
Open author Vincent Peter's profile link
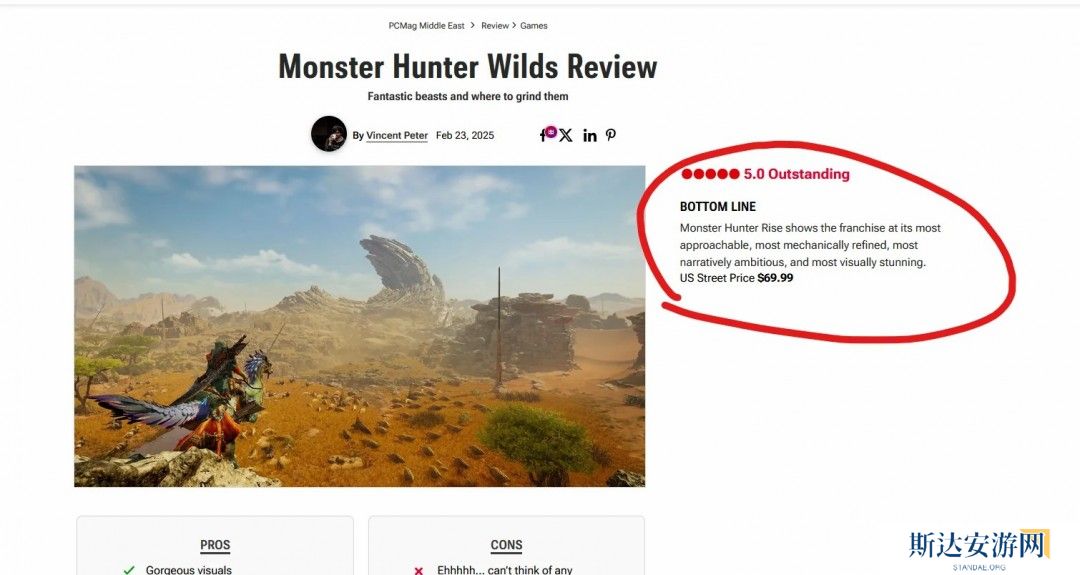pyautogui.click(x=397, y=136)
